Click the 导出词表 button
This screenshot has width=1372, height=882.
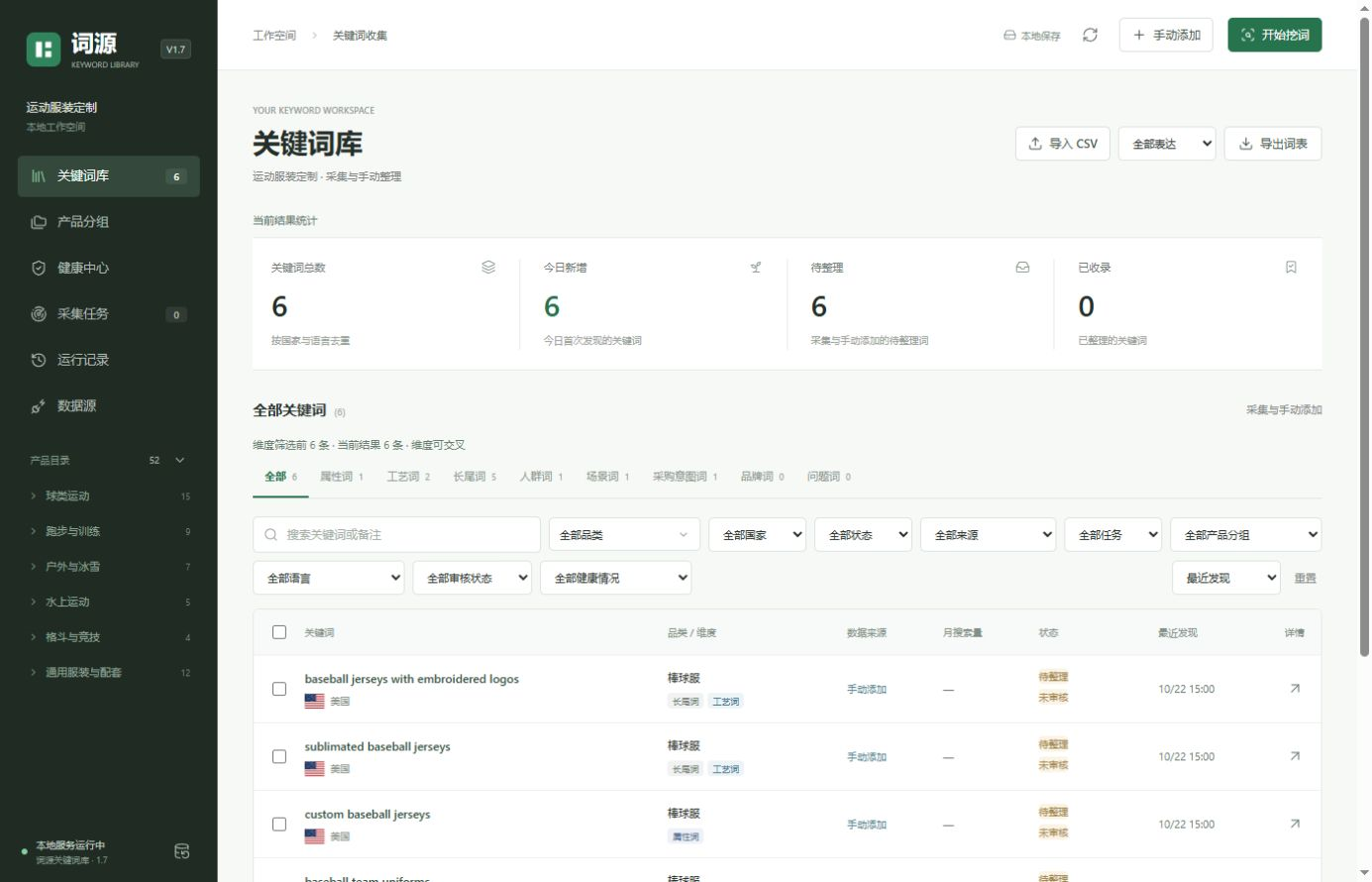1273,144
